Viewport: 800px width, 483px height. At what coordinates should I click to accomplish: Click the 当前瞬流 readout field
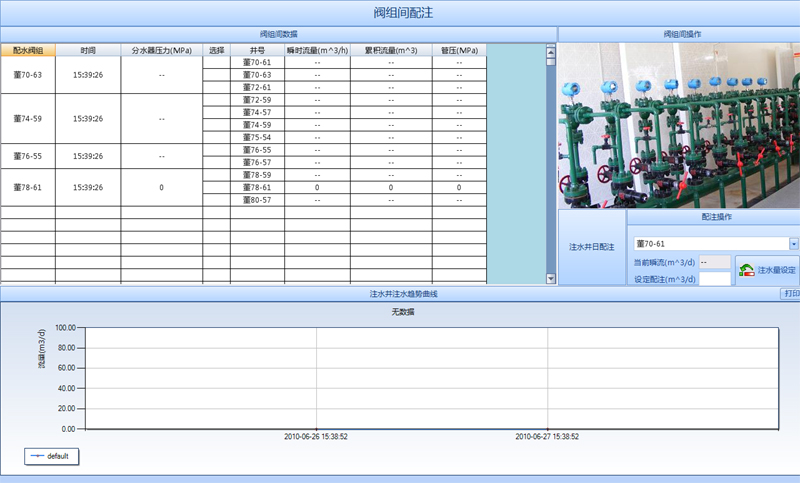pyautogui.click(x=714, y=262)
